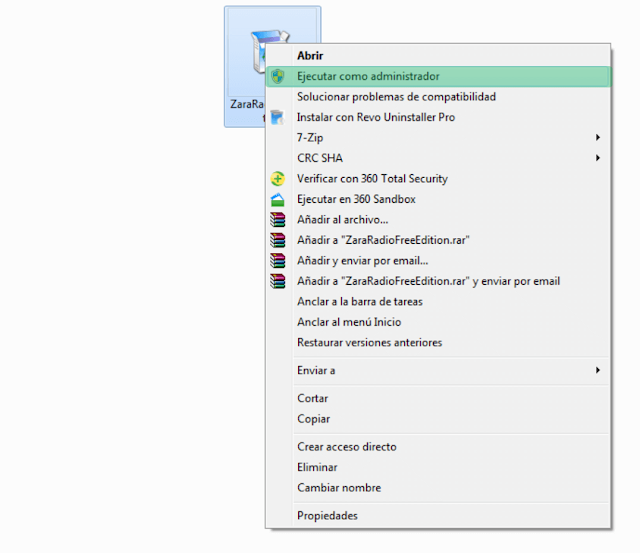The height and width of the screenshot is (553, 640).
Task: Expand the 7-Zip submenu arrow
Action: pos(598,138)
